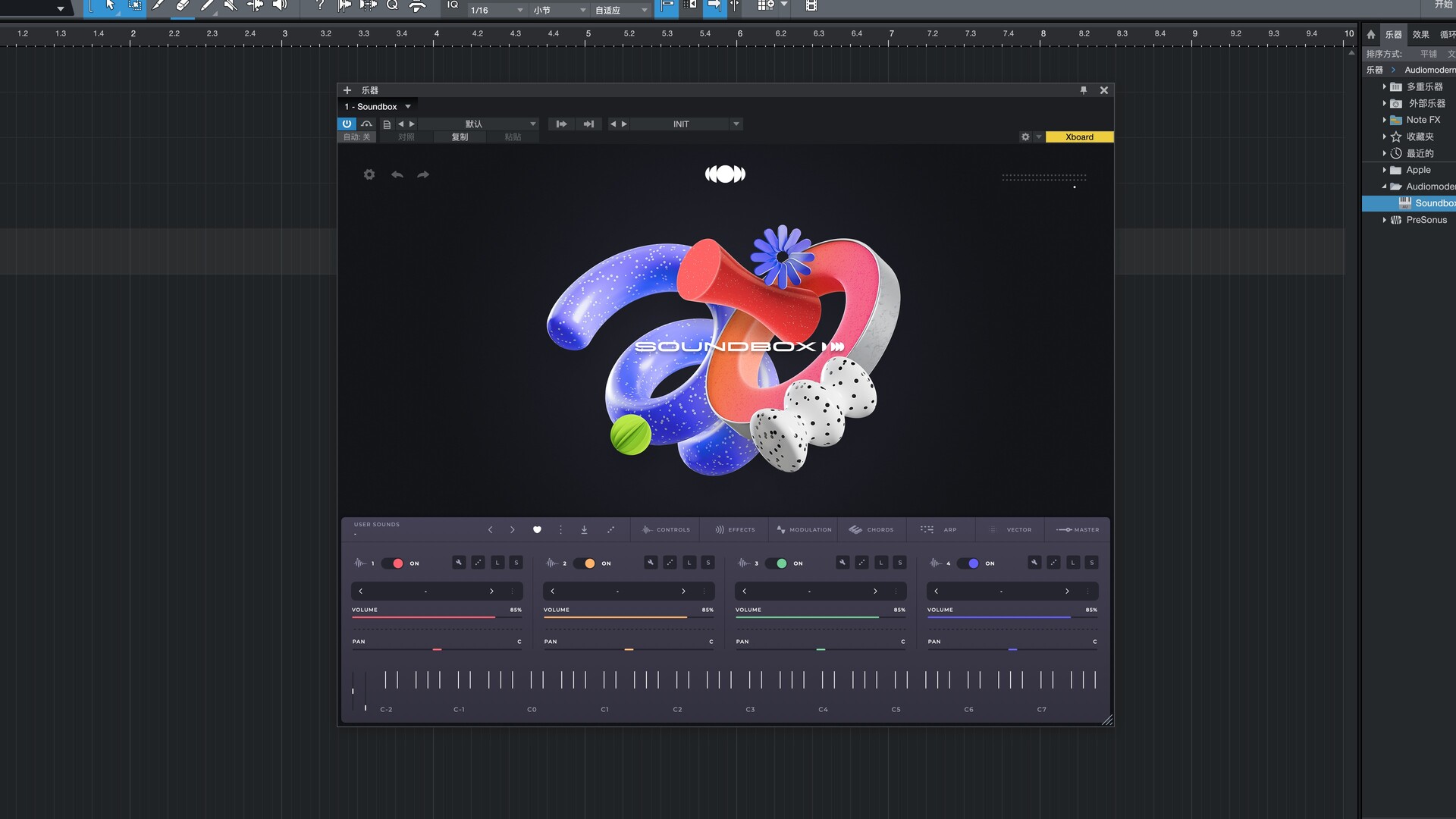The height and width of the screenshot is (819, 1456).
Task: Expand the PreSonus folder in browser
Action: (x=1384, y=220)
